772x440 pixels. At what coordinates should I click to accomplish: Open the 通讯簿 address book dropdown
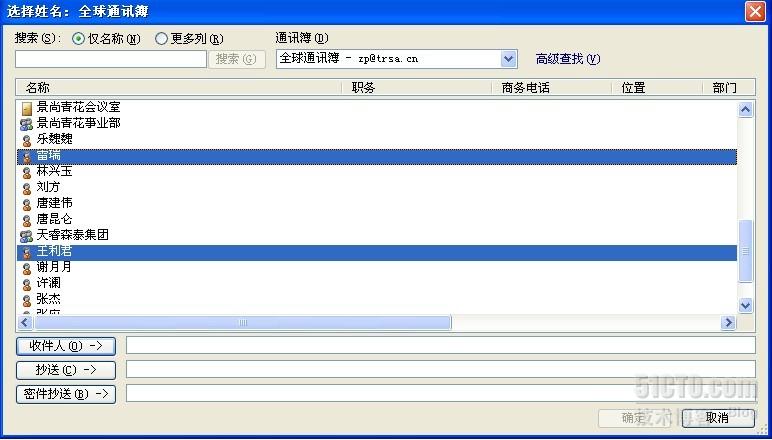tap(508, 59)
